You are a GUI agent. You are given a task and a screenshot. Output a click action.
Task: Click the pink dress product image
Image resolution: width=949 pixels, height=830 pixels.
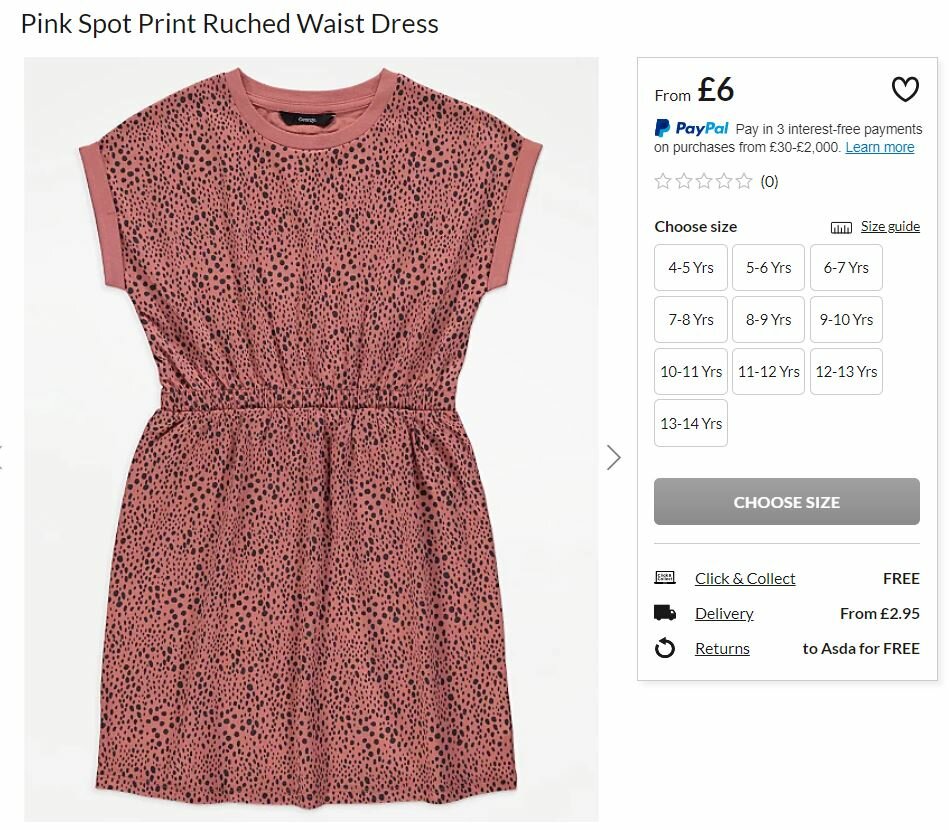point(311,440)
